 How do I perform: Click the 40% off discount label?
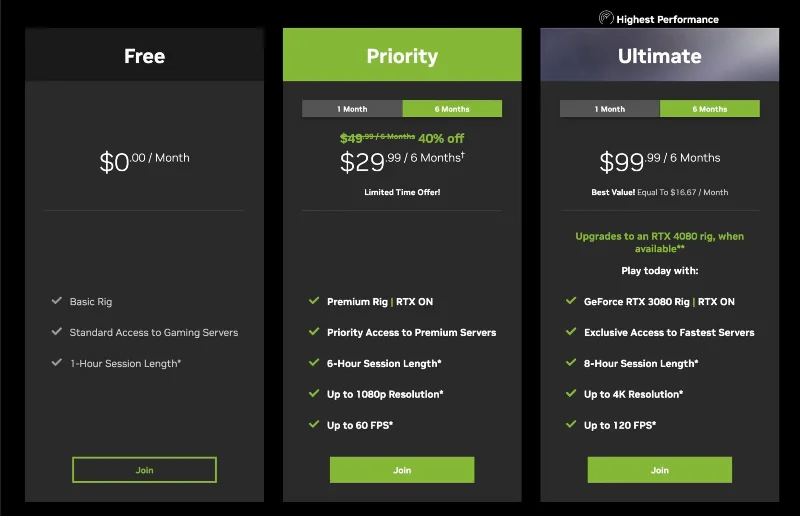click(x=441, y=138)
